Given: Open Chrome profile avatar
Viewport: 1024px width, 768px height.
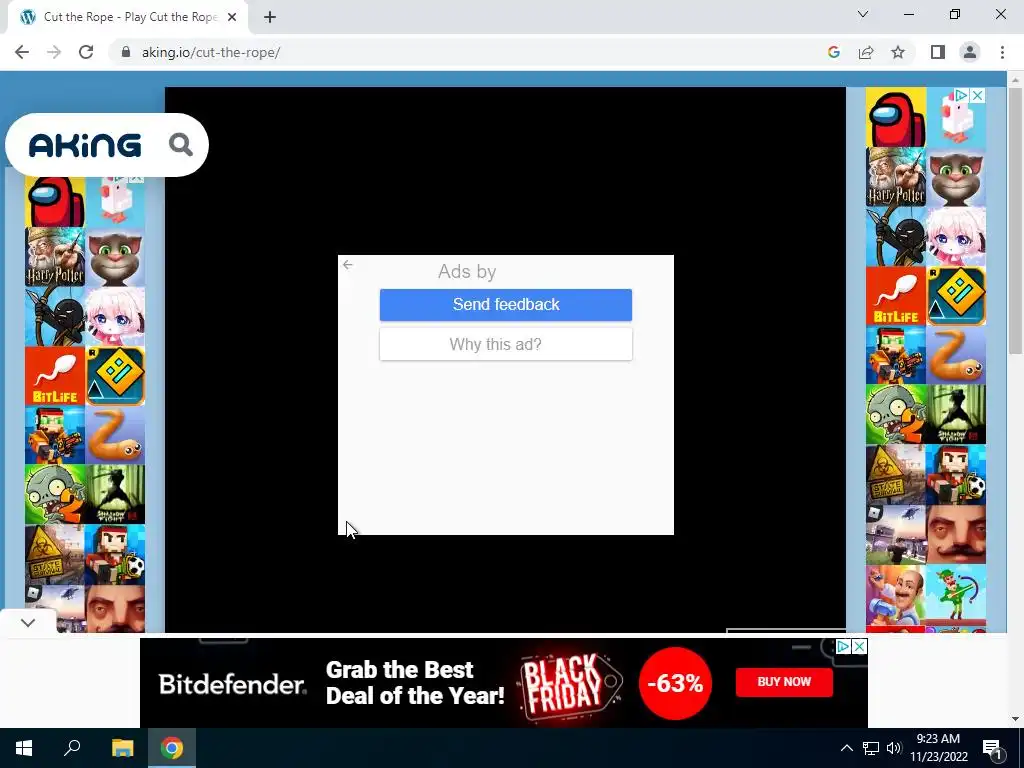Looking at the screenshot, I should click(970, 52).
